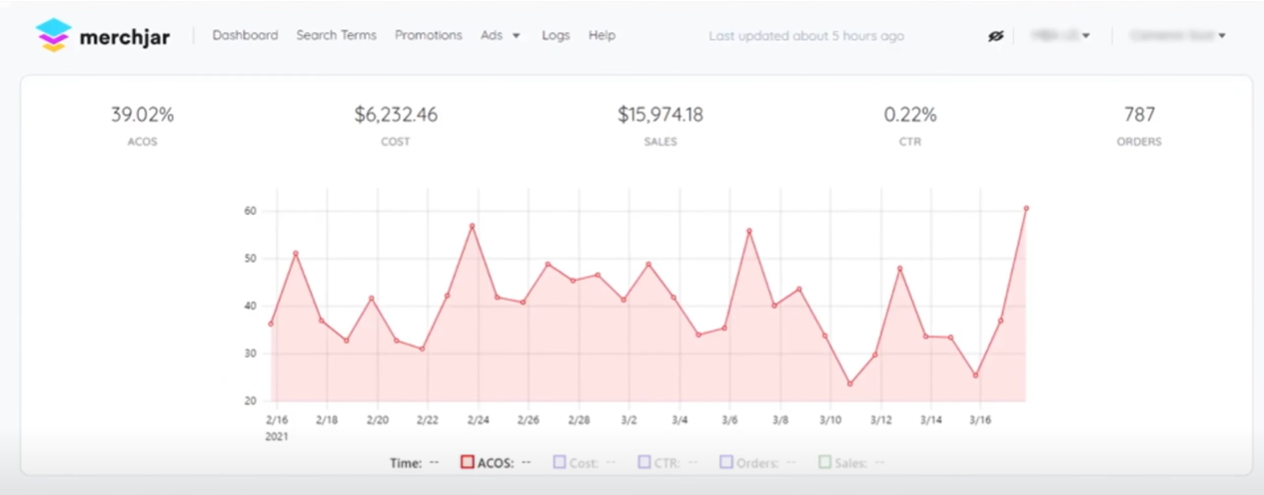Go to the Dashboard page
The height and width of the screenshot is (495, 1264).
(x=245, y=35)
